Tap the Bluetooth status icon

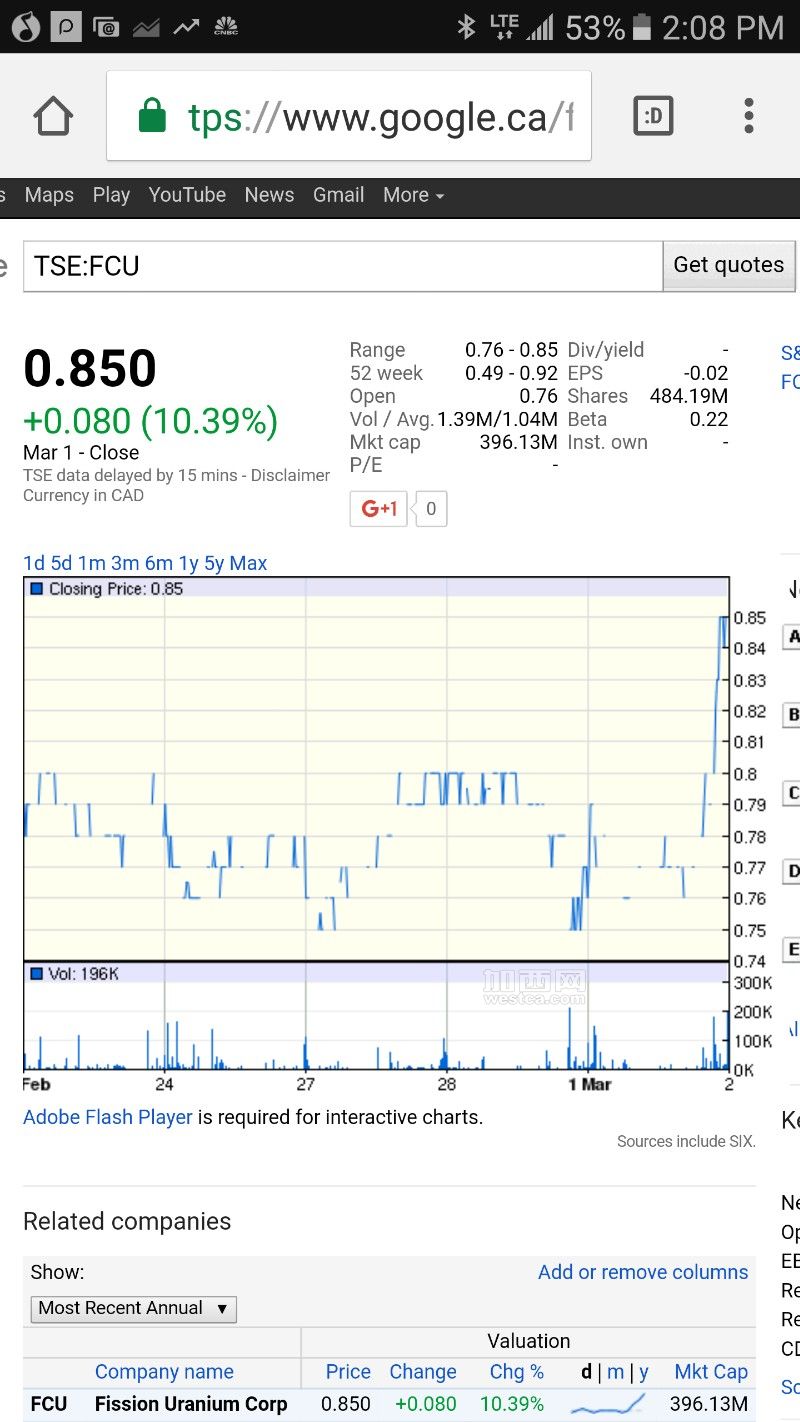click(466, 27)
